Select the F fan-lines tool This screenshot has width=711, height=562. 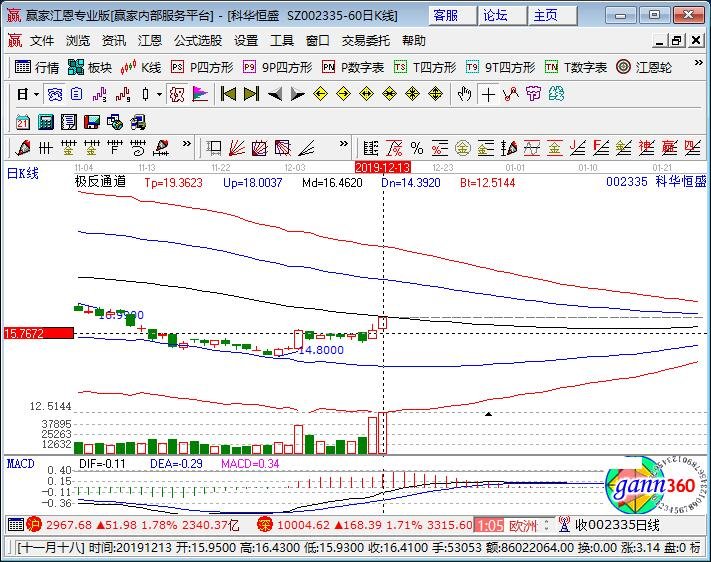[x=601, y=148]
